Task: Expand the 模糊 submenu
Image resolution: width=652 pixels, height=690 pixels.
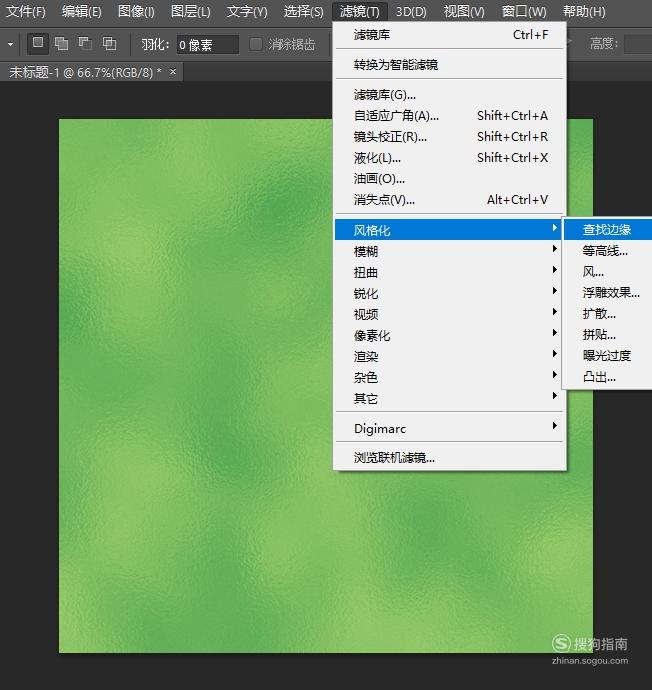Action: pos(449,251)
